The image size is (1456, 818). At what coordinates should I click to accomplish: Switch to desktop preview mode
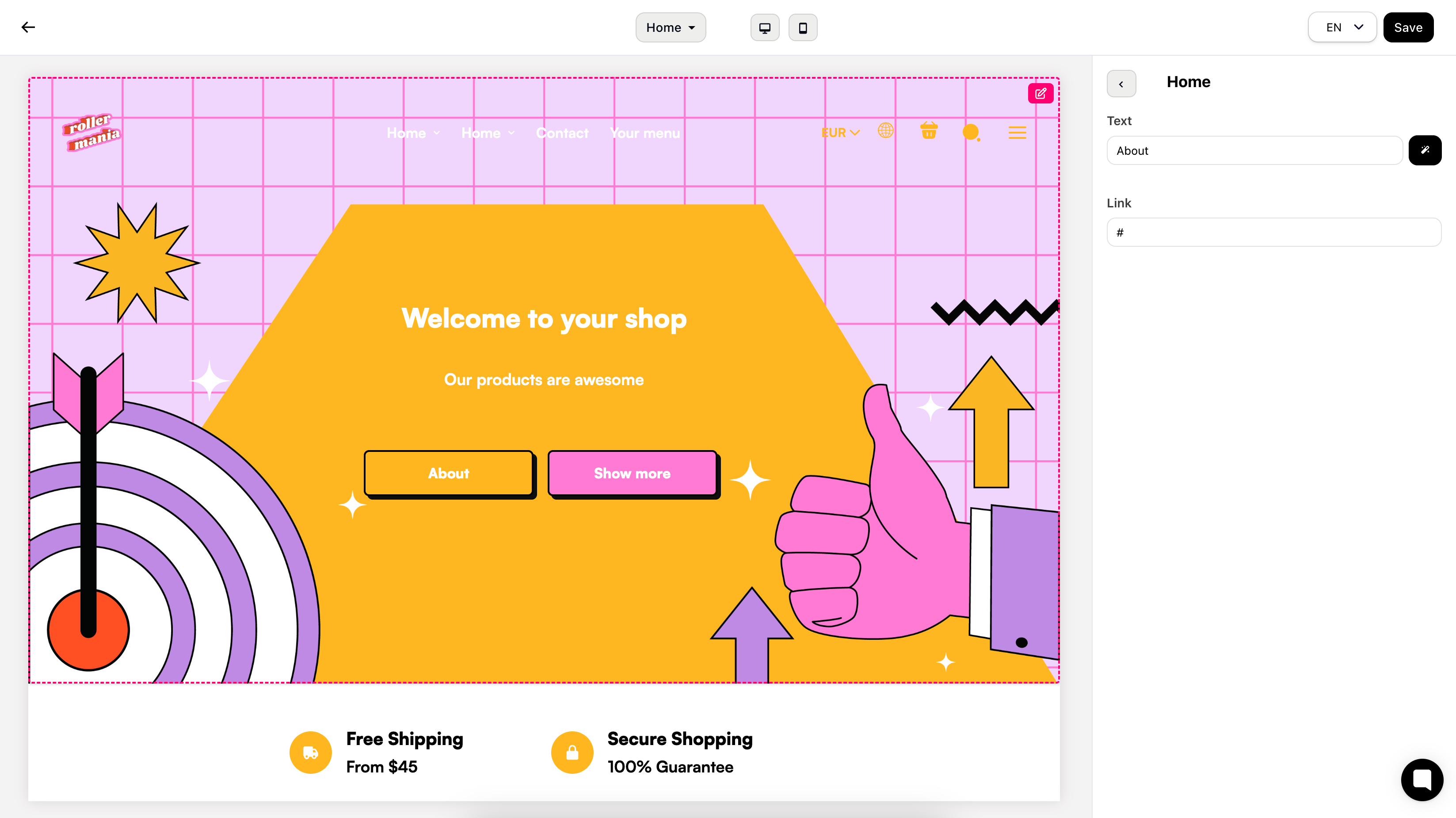764,28
